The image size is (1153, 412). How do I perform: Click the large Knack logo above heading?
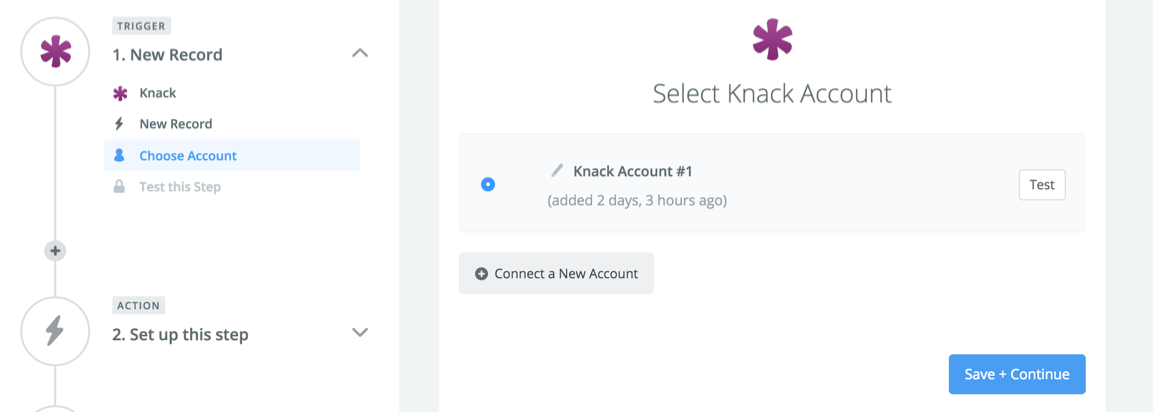click(x=772, y=40)
